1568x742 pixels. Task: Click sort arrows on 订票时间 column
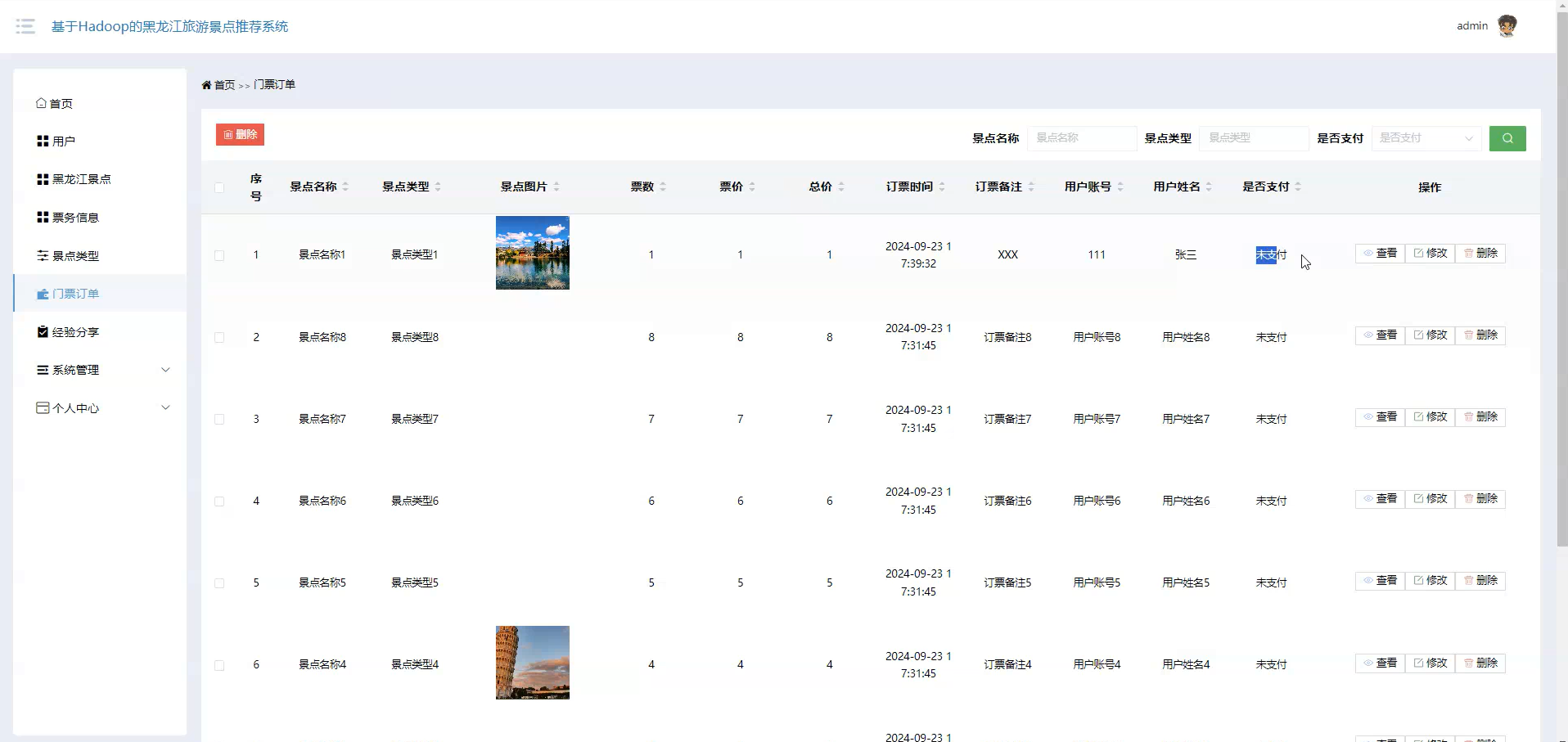942,187
